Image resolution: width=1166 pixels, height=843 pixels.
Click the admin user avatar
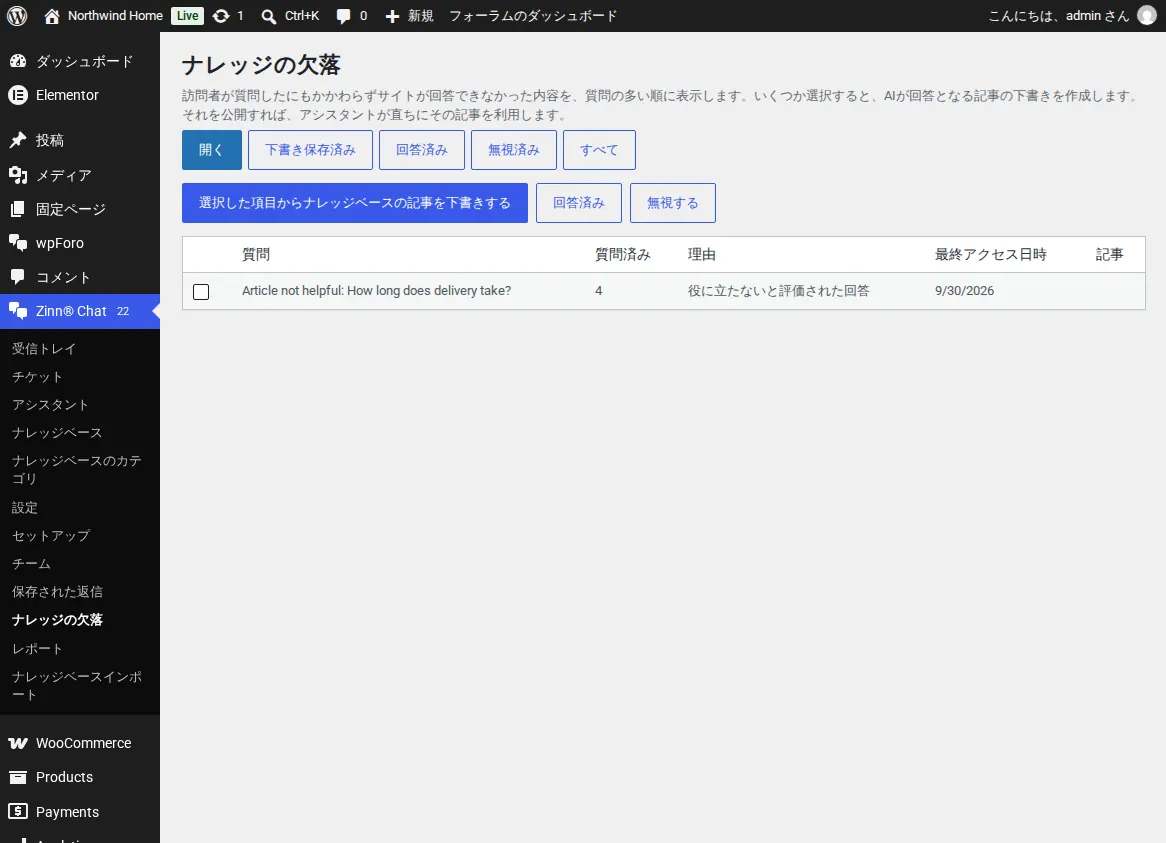[x=1147, y=16]
